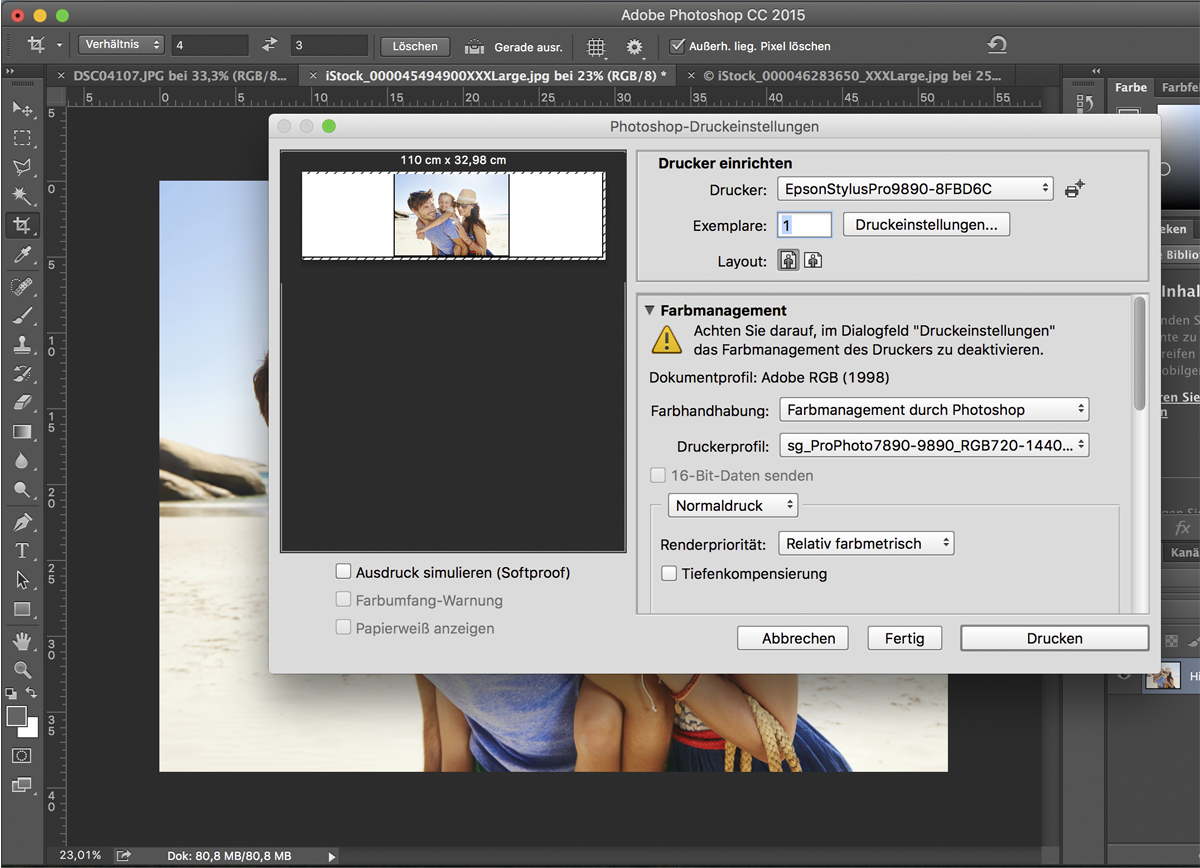This screenshot has width=1200, height=868.
Task: Click the Druckeinstellungen... button
Action: pyautogui.click(x=927, y=225)
